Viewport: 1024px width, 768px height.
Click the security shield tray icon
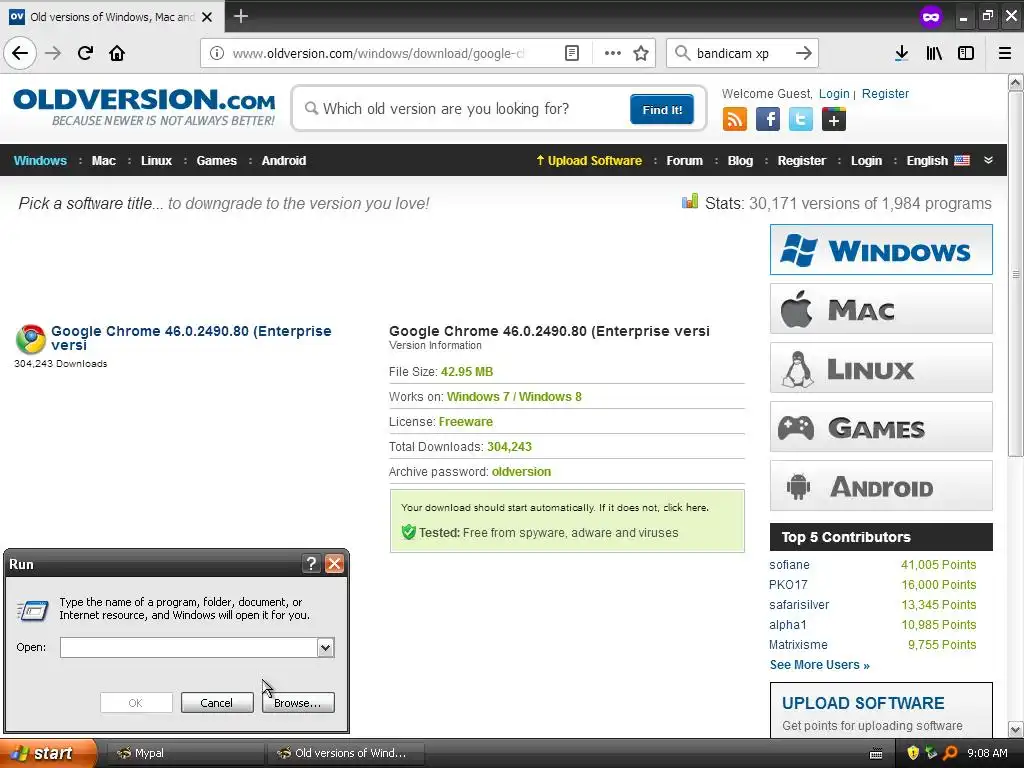point(913,753)
